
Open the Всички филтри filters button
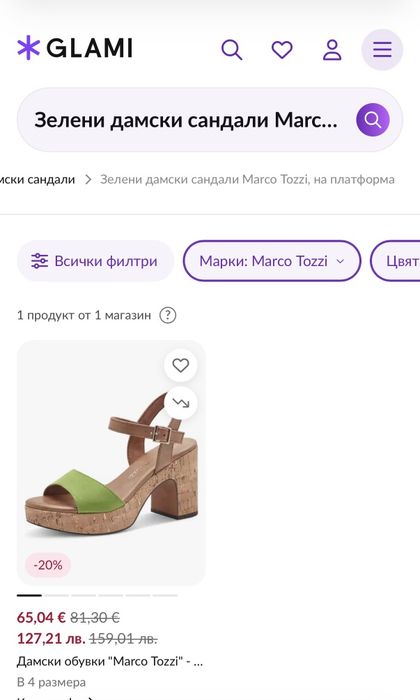click(95, 261)
